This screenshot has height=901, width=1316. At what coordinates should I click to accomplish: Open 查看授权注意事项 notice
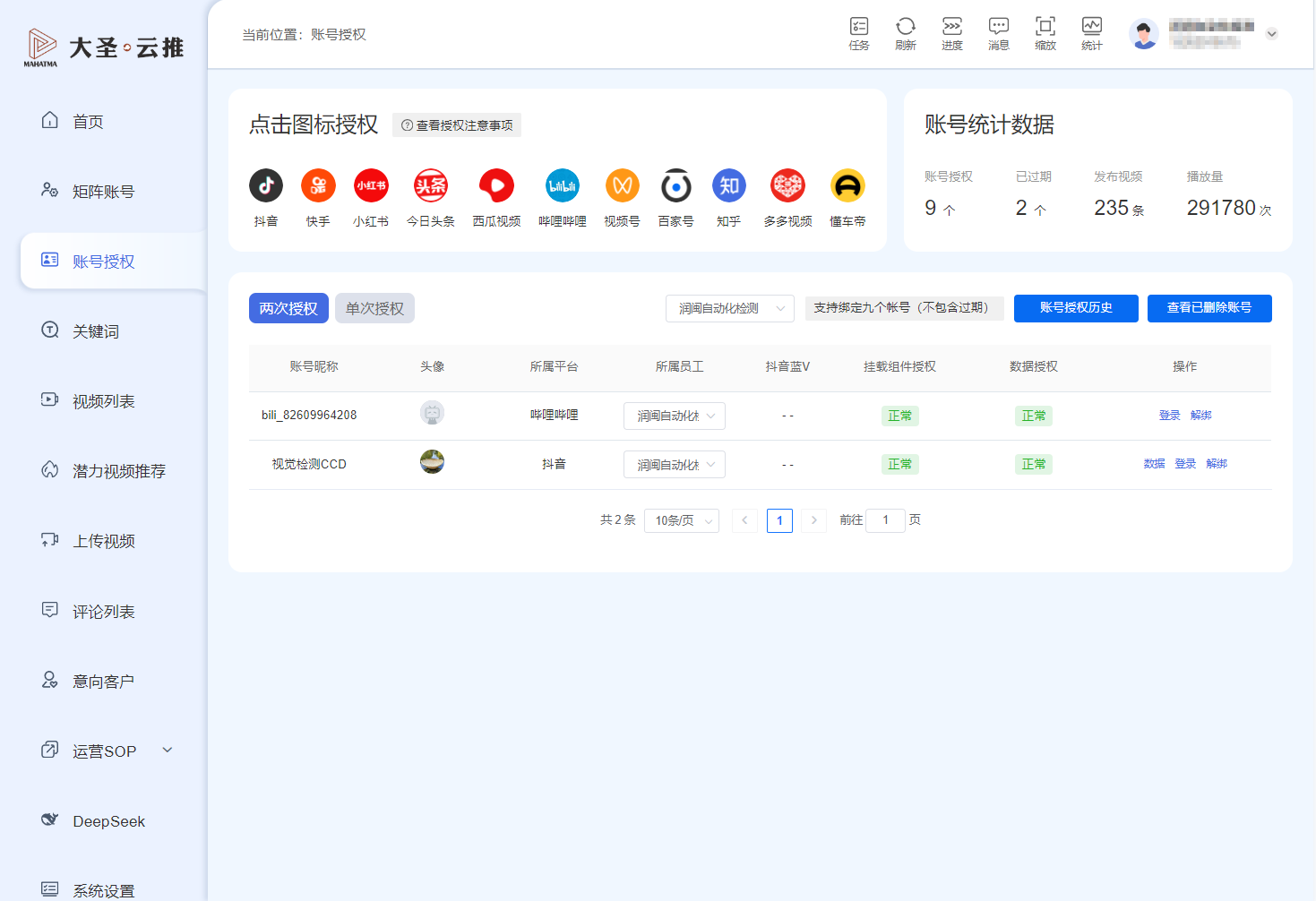click(457, 125)
